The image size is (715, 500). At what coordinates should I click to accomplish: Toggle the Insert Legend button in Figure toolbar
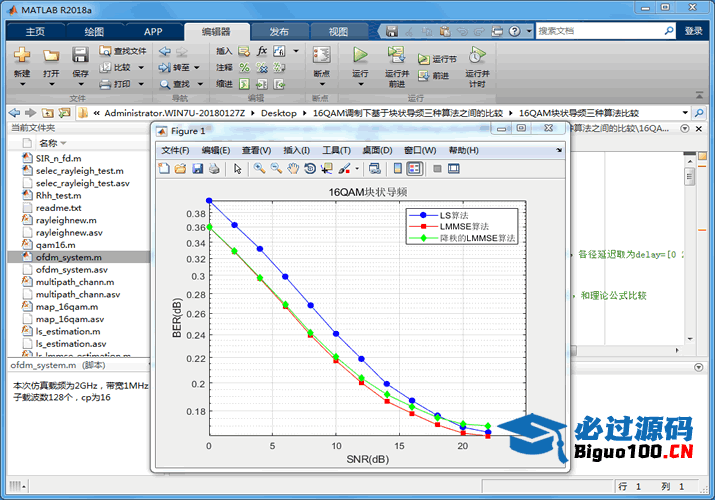414,169
